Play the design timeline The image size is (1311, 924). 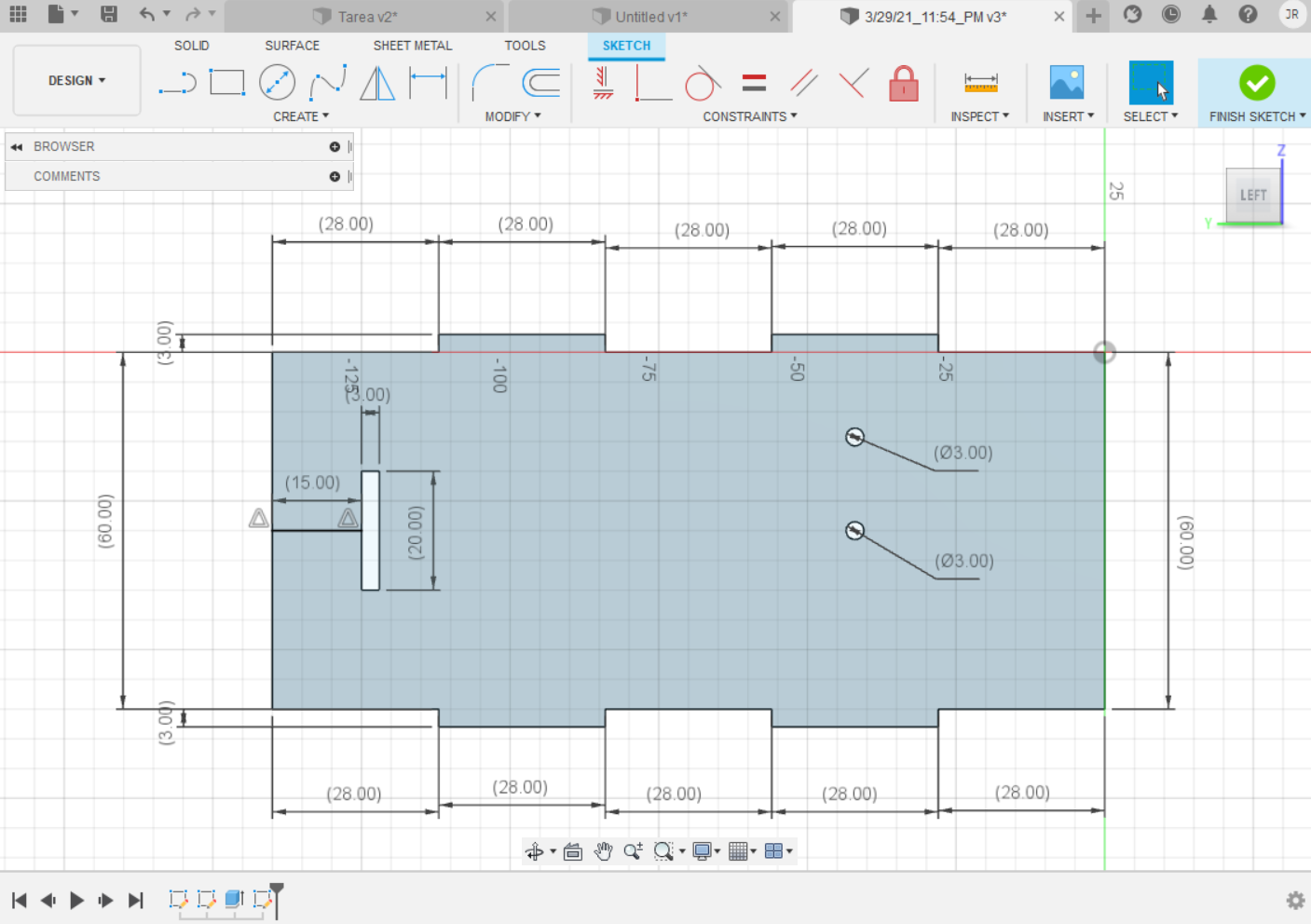tap(77, 901)
